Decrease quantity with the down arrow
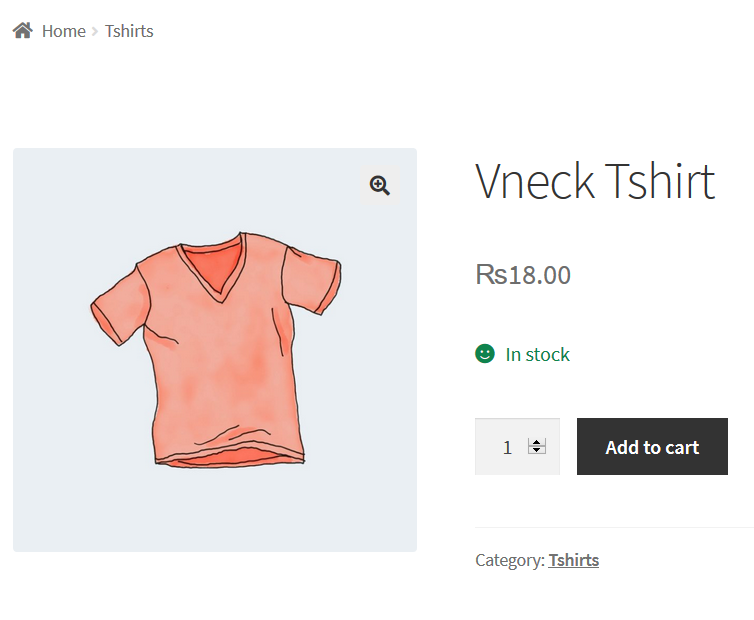 pos(537,450)
